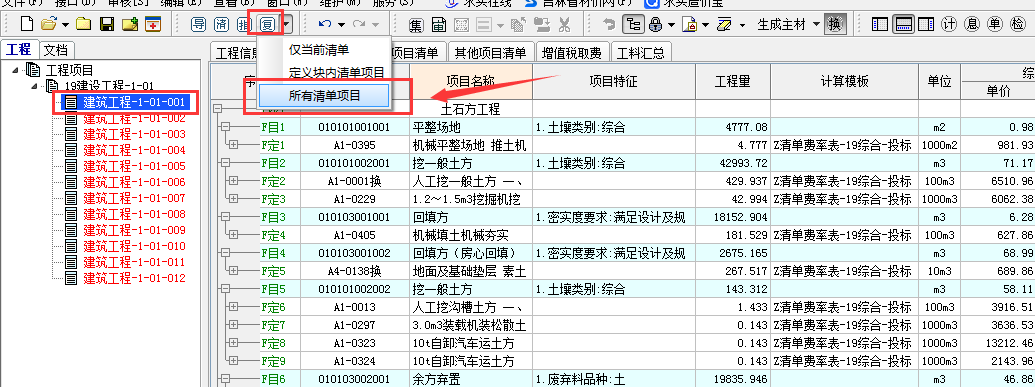Open the 工料汇总 tab
The image size is (1035, 387).
coord(641,53)
